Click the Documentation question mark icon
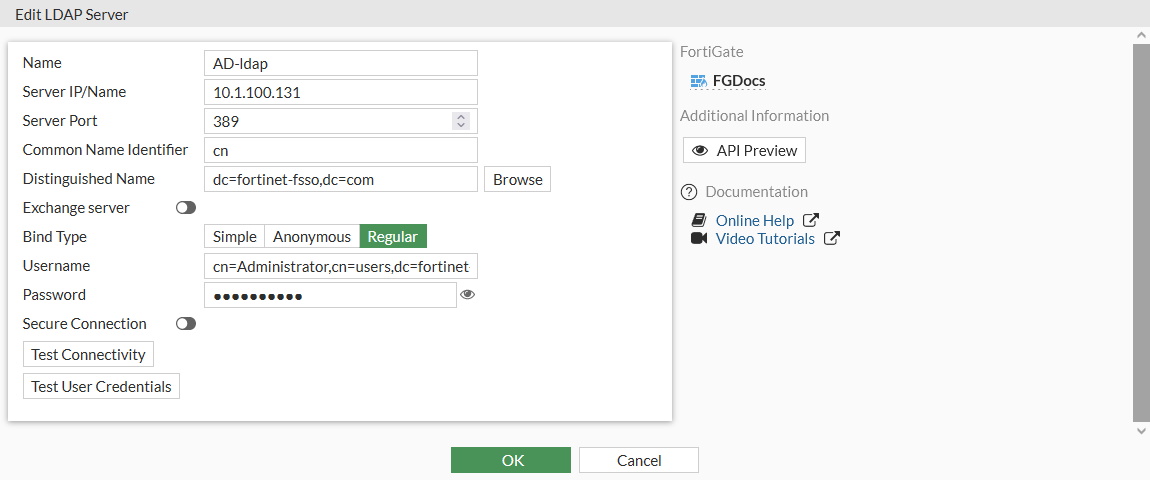The width and height of the screenshot is (1150, 480). (x=688, y=192)
